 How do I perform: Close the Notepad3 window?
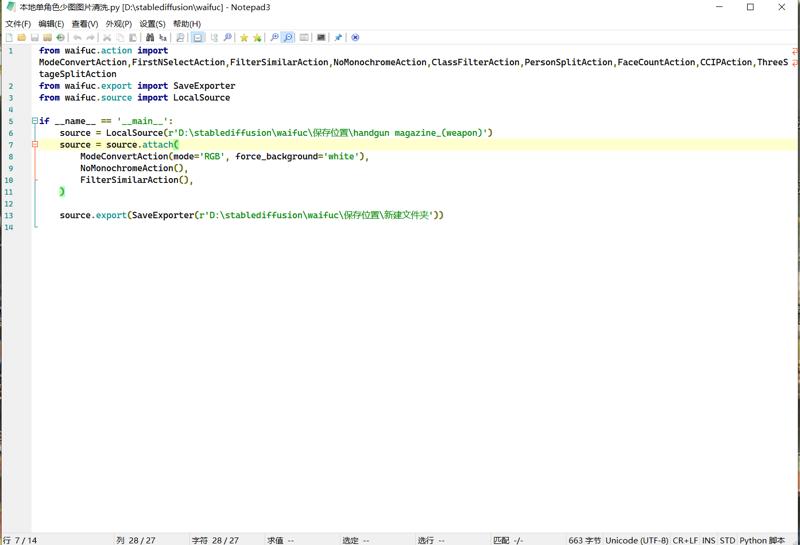(x=782, y=7)
